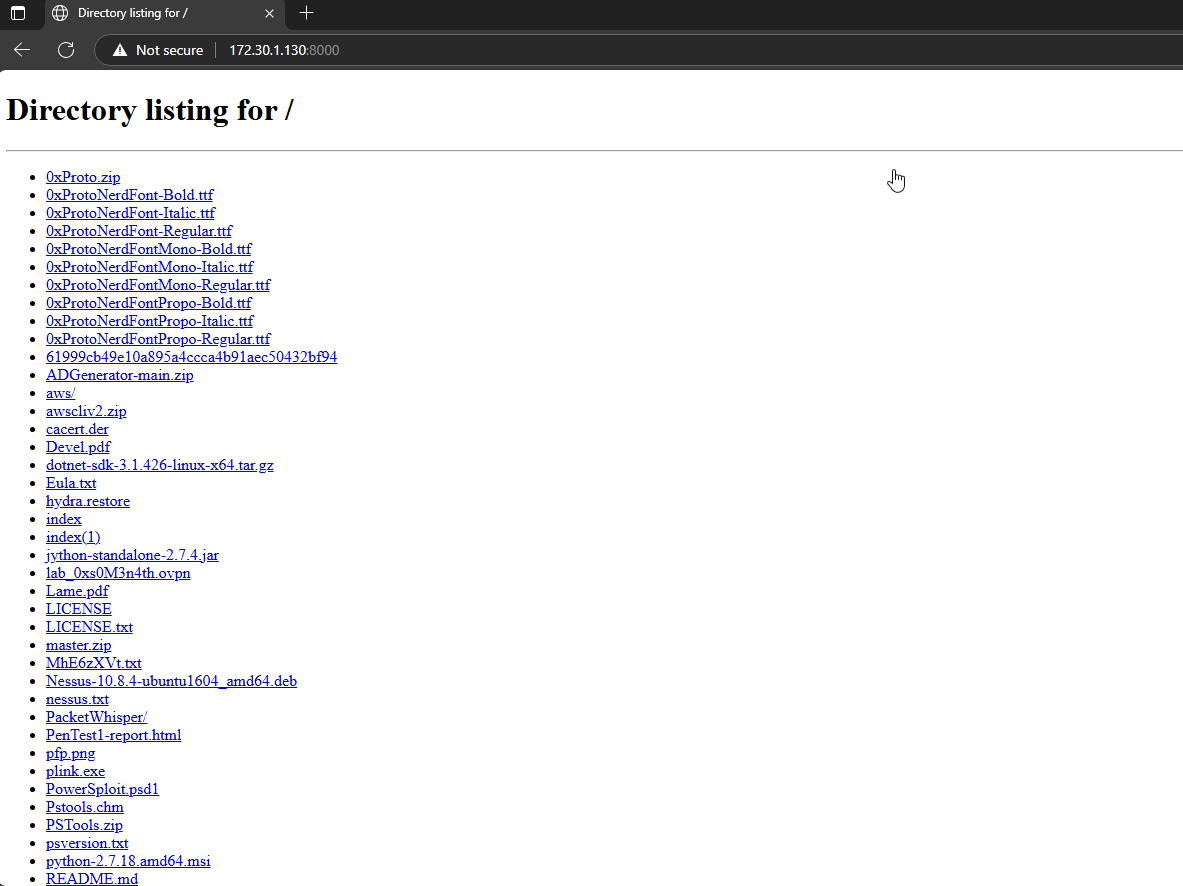Open Lame.pdf
The image size is (1183, 886).
(77, 592)
